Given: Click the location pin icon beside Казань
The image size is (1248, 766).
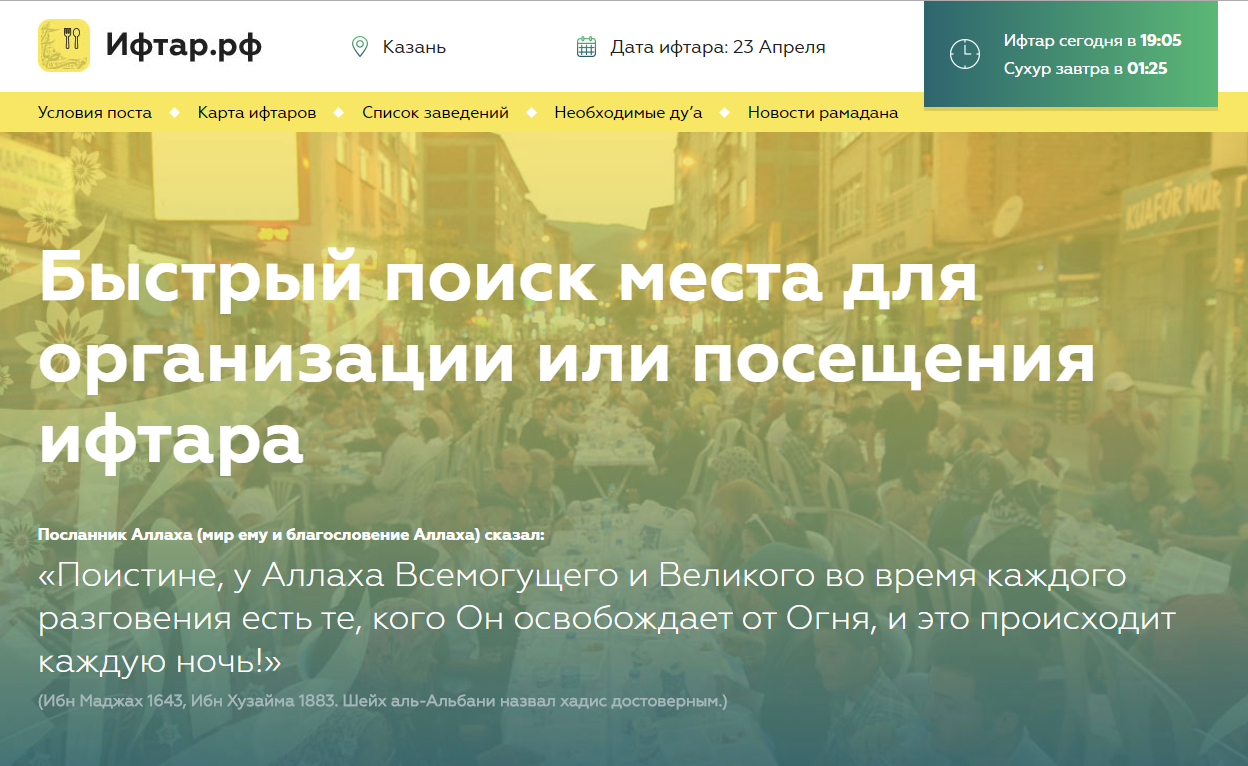Looking at the screenshot, I should (x=360, y=47).
